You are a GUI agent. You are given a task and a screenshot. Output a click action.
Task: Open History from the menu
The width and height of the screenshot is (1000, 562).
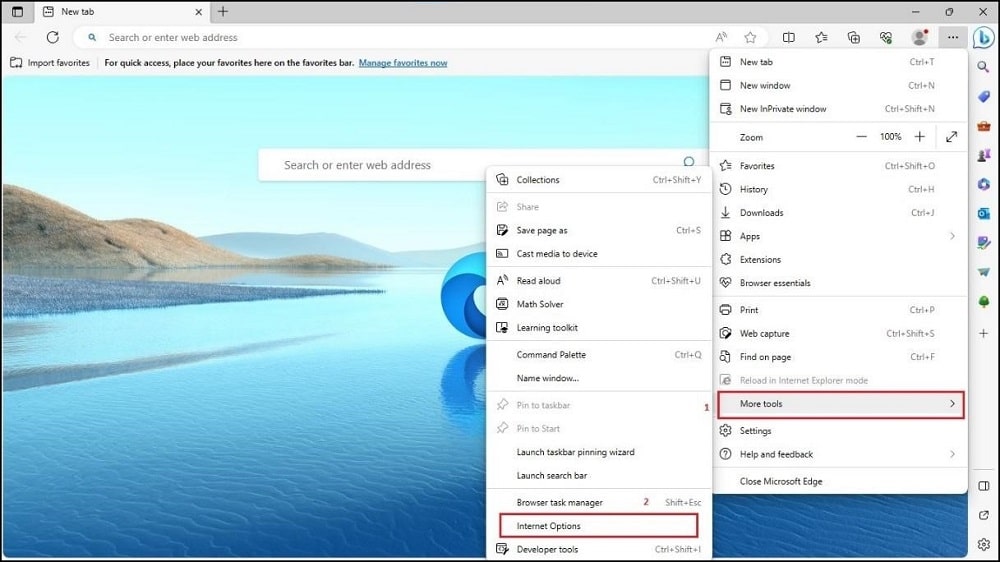pos(838,189)
